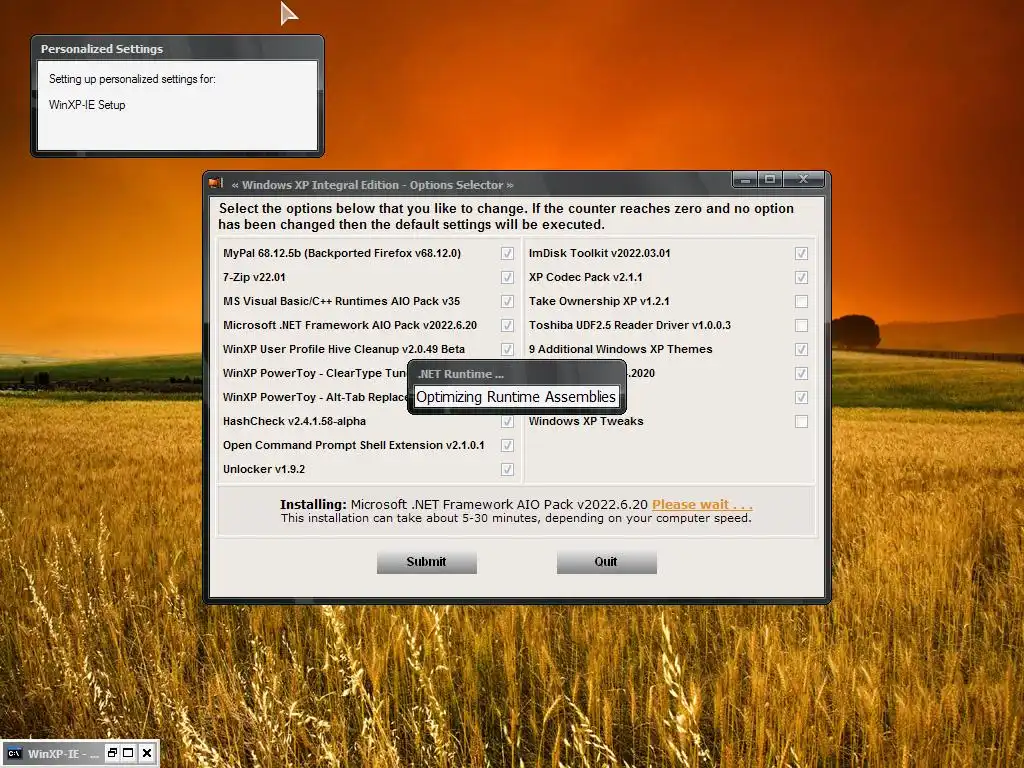
Task: Maximize the Options Selector window
Action: click(x=770, y=179)
